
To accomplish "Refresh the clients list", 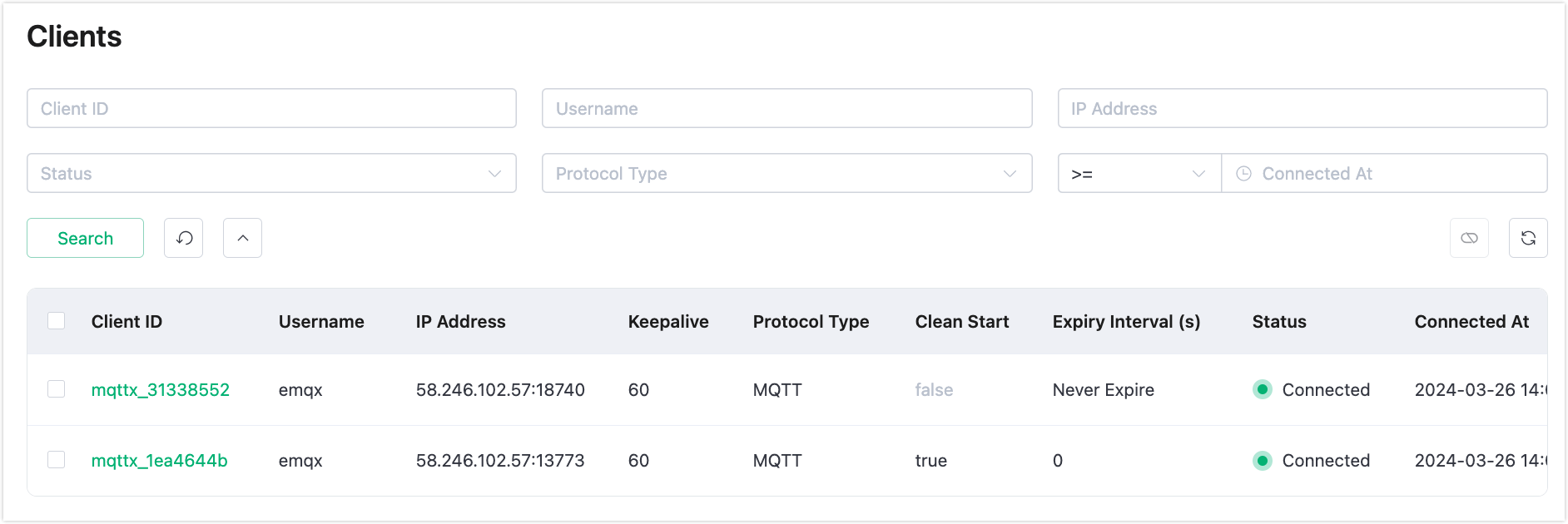I will tap(1528, 239).
